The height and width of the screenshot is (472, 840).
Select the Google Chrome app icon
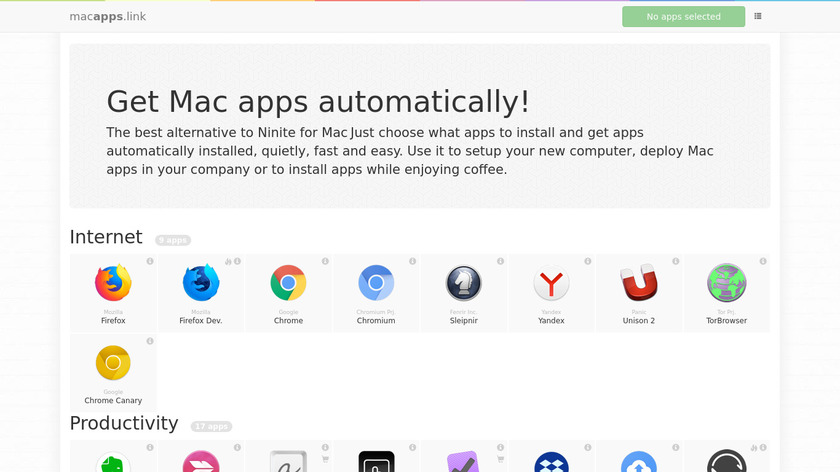[288, 283]
